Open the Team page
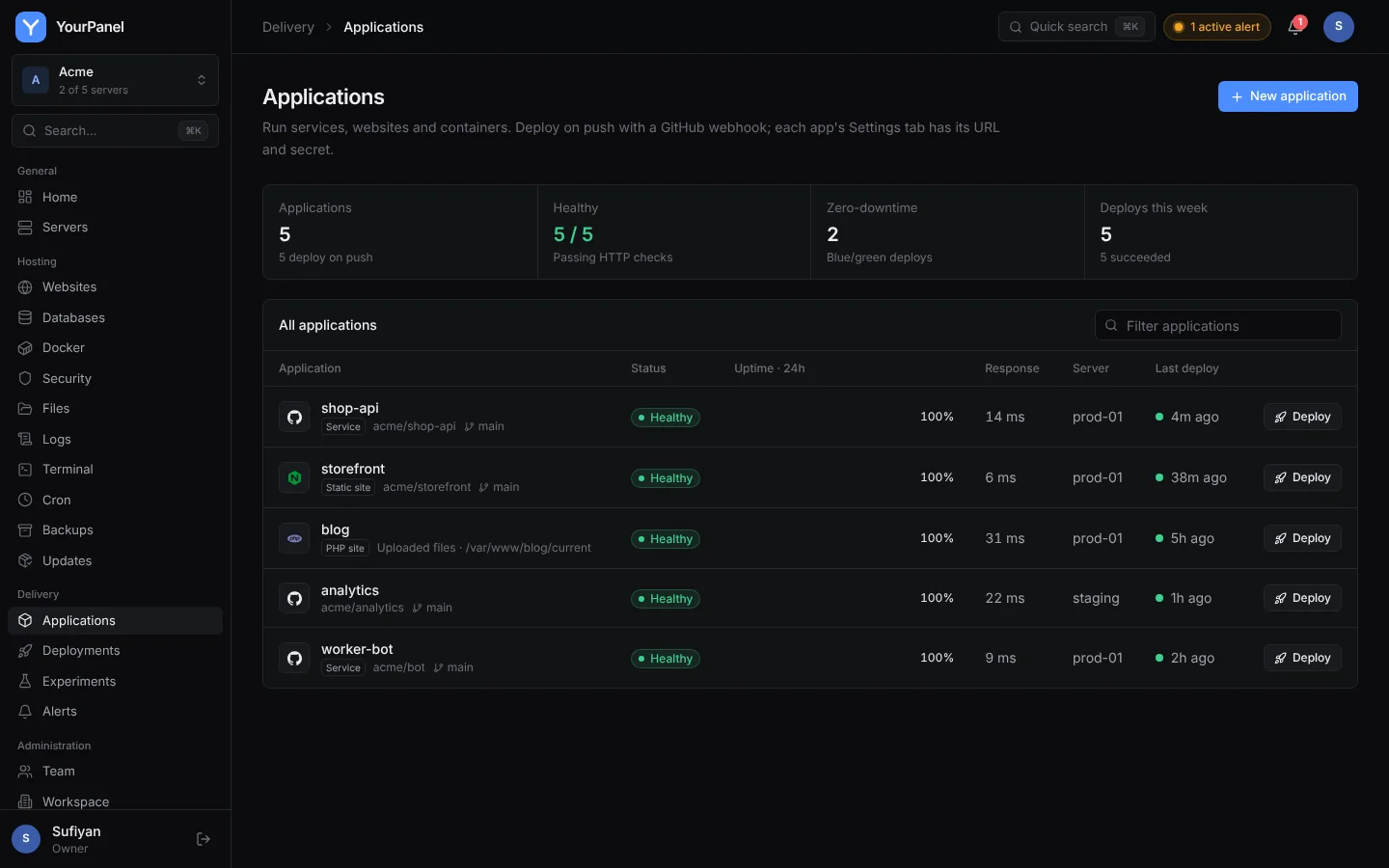The height and width of the screenshot is (868, 1389). point(115,772)
